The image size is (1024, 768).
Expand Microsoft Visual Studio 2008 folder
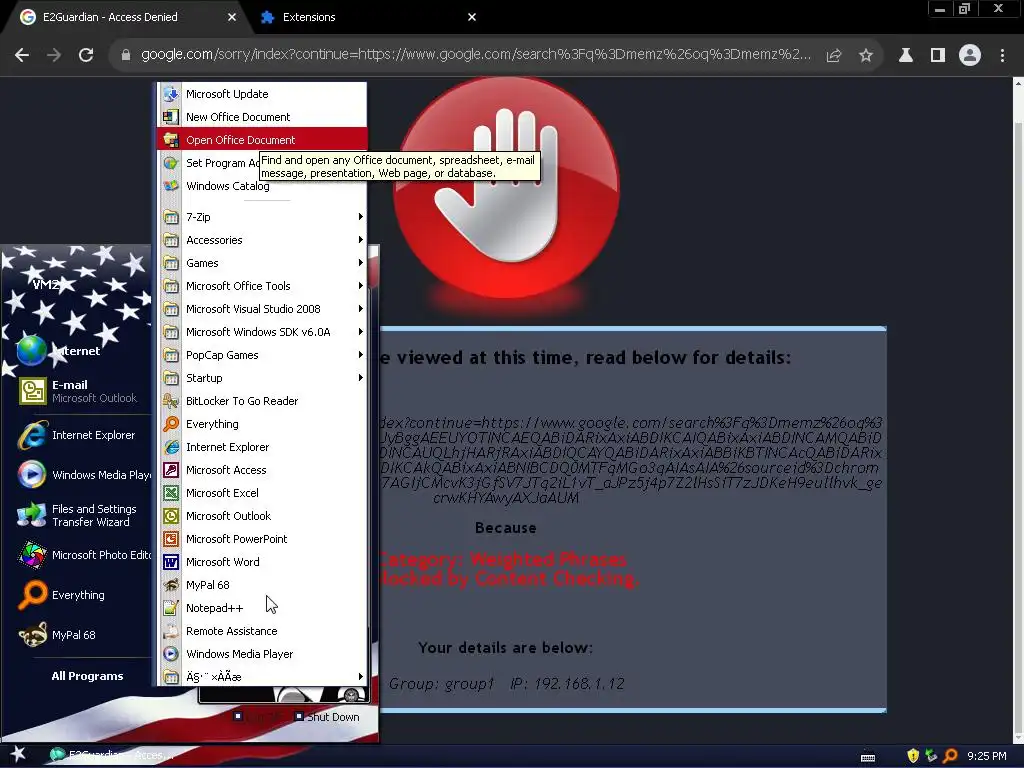261,309
